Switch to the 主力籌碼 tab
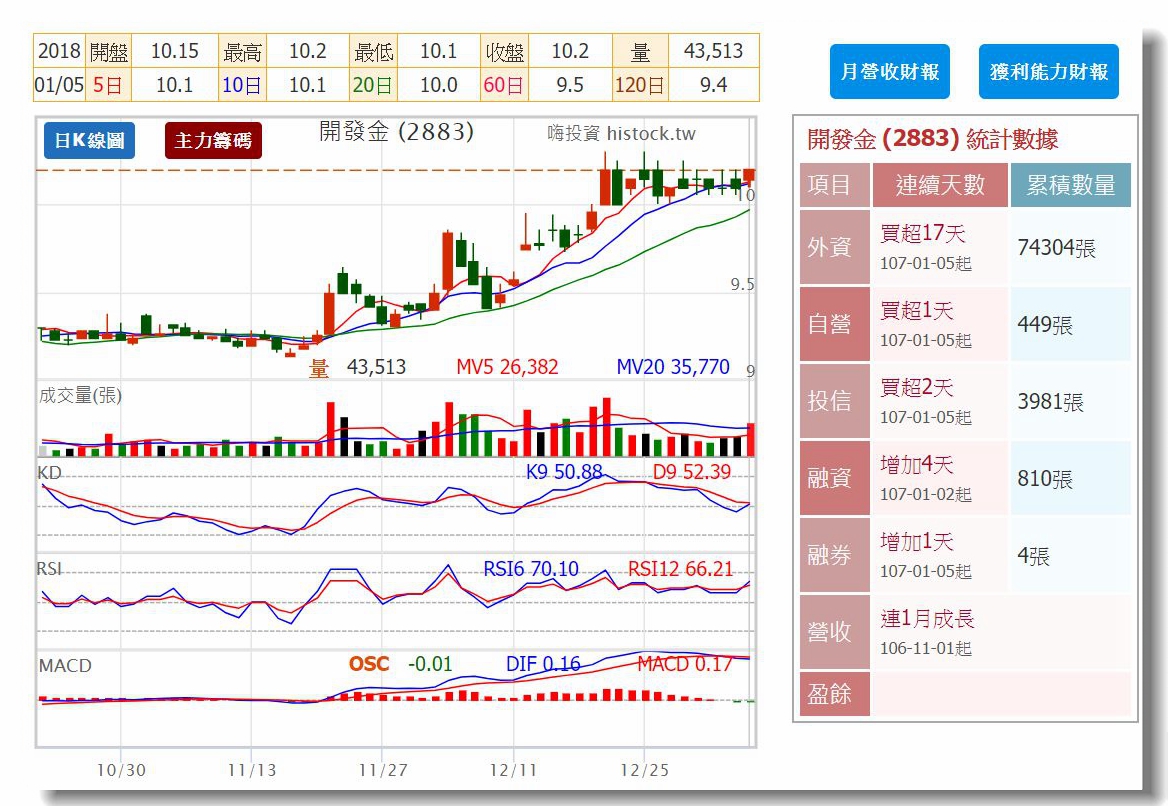 tap(213, 140)
